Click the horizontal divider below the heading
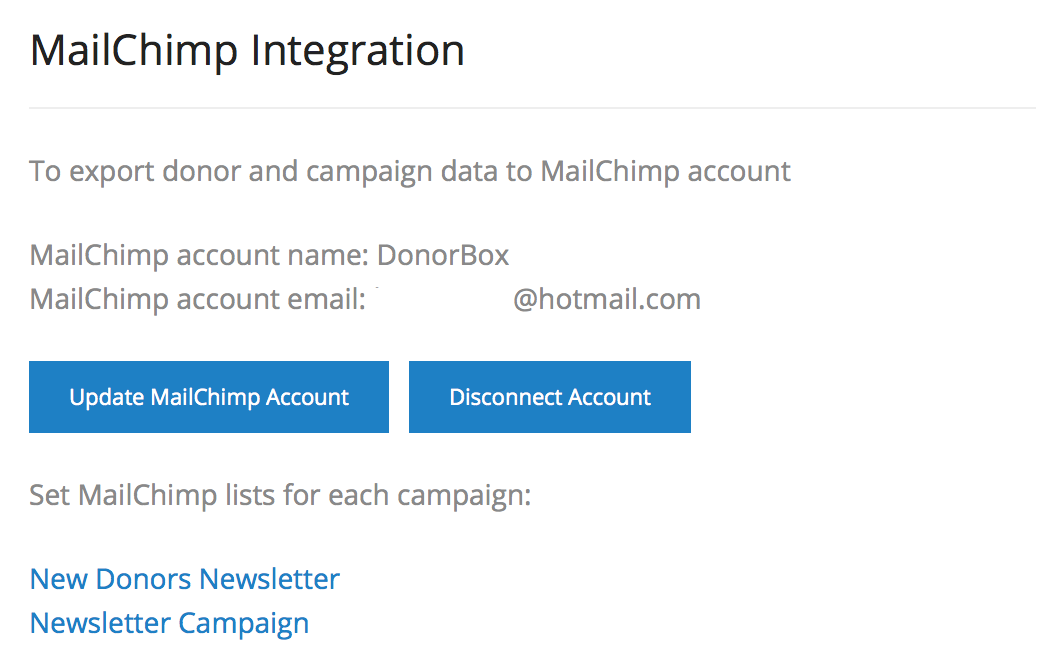This screenshot has width=1041, height=665. (532, 107)
